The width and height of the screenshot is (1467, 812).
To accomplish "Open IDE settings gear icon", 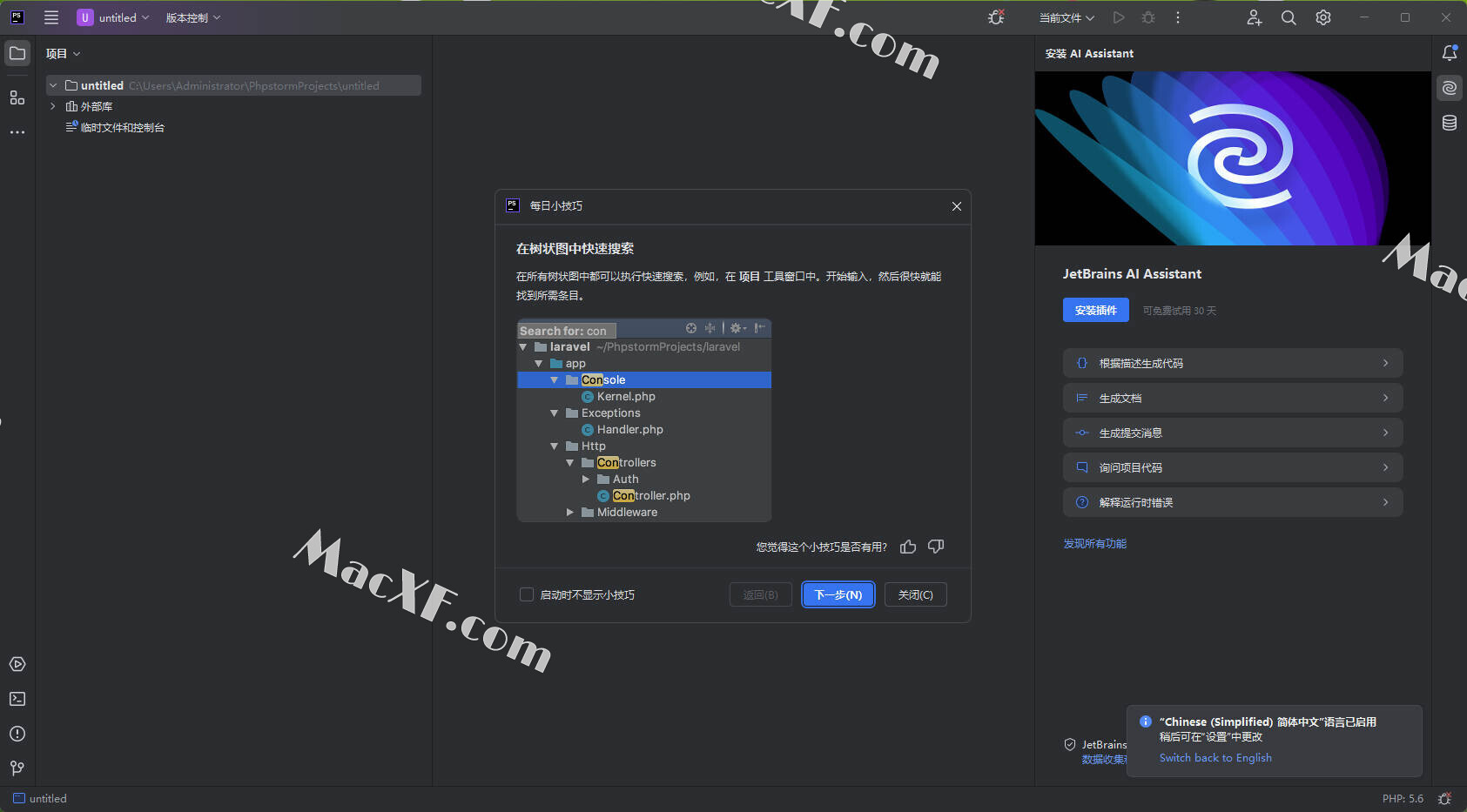I will click(1323, 17).
